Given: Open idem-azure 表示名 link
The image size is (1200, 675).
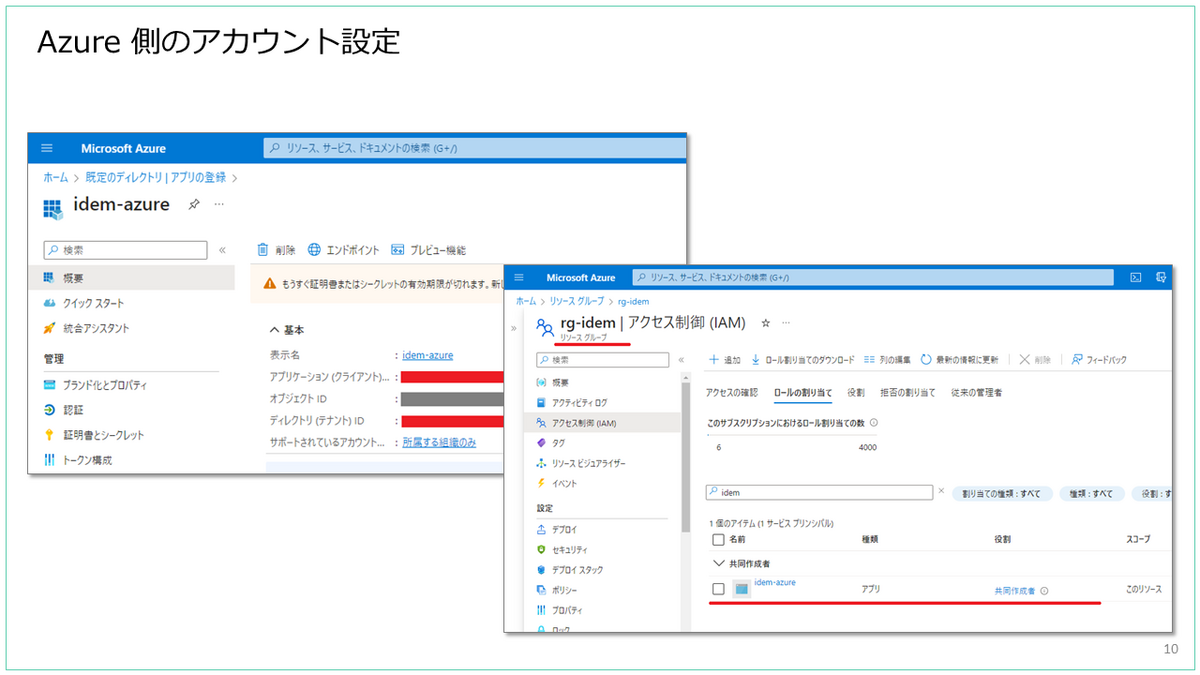Looking at the screenshot, I should point(428,355).
